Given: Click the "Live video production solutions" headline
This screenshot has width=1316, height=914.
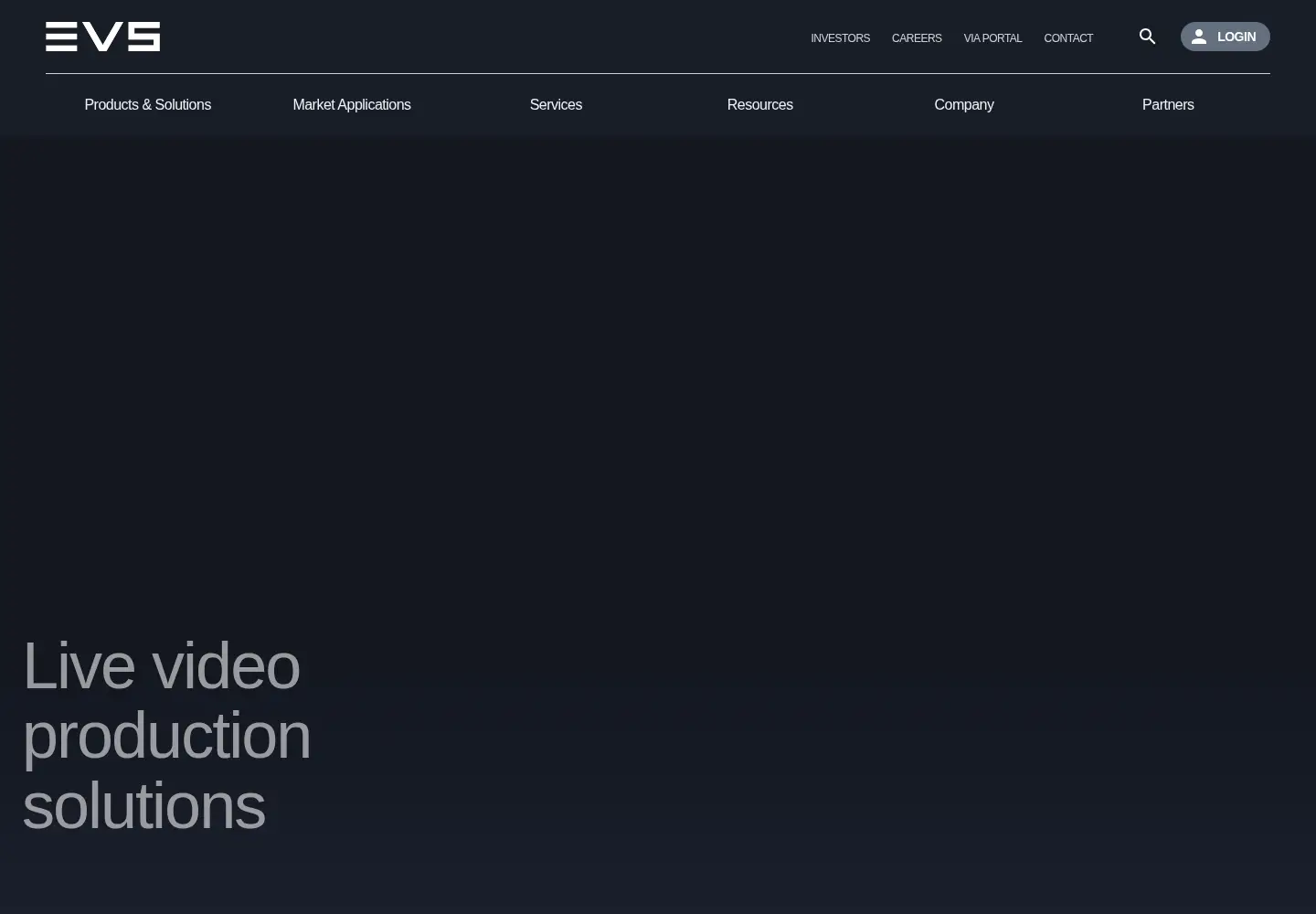Looking at the screenshot, I should click(166, 735).
